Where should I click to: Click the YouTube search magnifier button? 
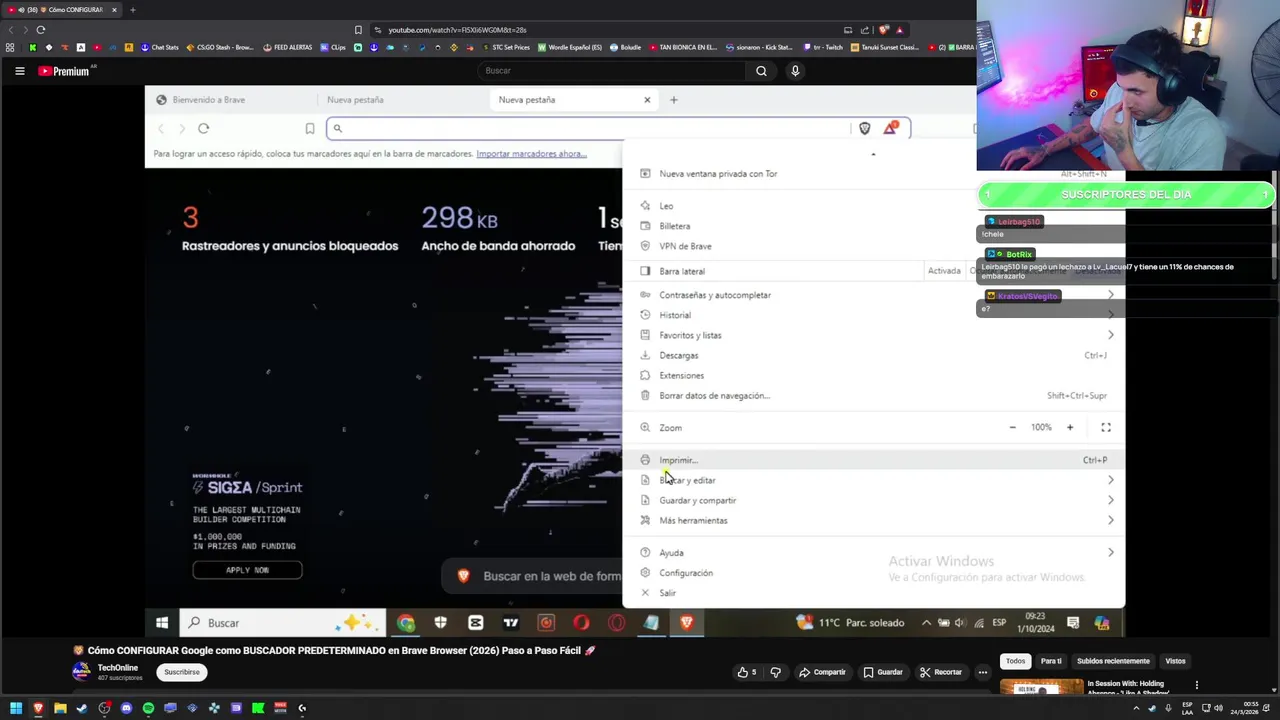point(761,71)
